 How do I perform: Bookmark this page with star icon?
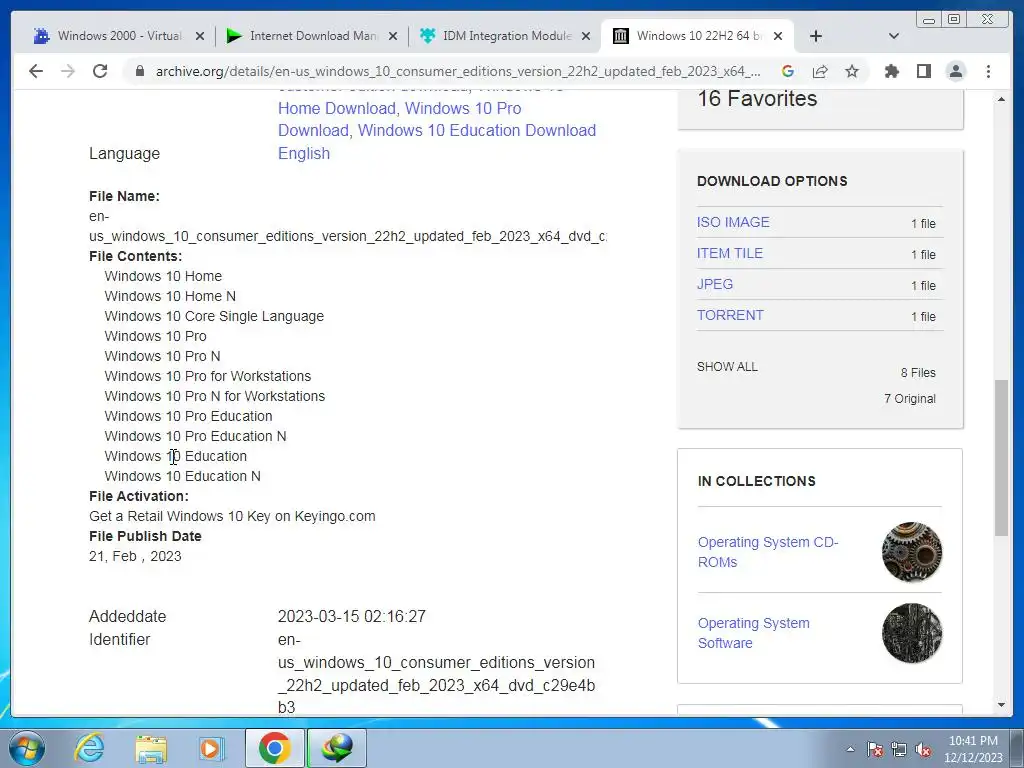(x=852, y=71)
